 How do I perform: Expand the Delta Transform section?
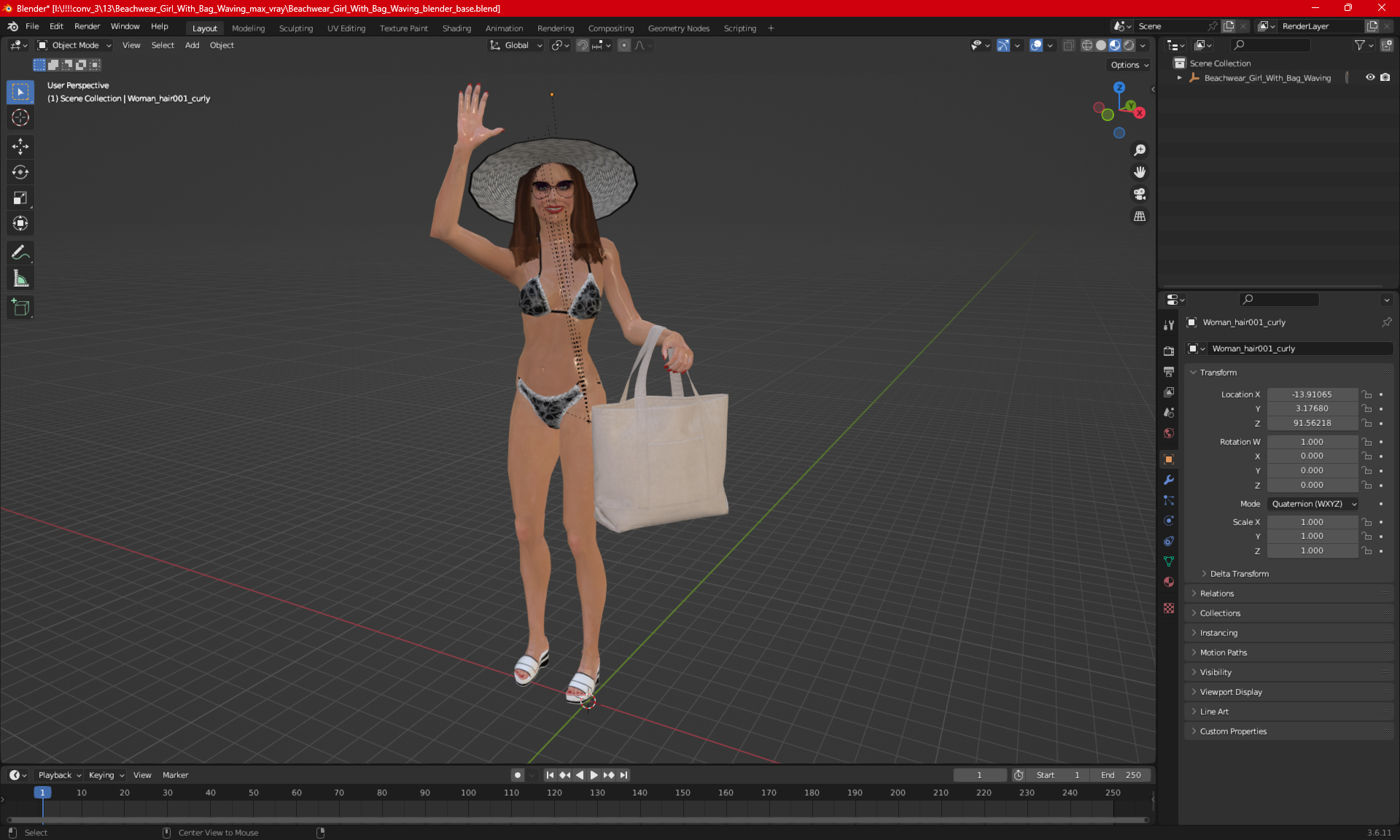pyautogui.click(x=1239, y=574)
